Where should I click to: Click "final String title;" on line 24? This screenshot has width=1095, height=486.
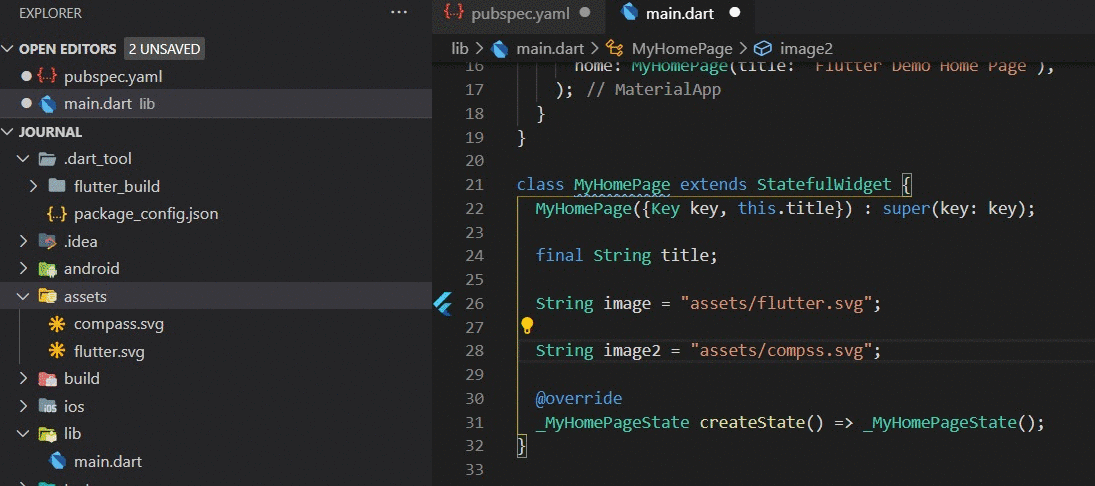[x=626, y=256]
